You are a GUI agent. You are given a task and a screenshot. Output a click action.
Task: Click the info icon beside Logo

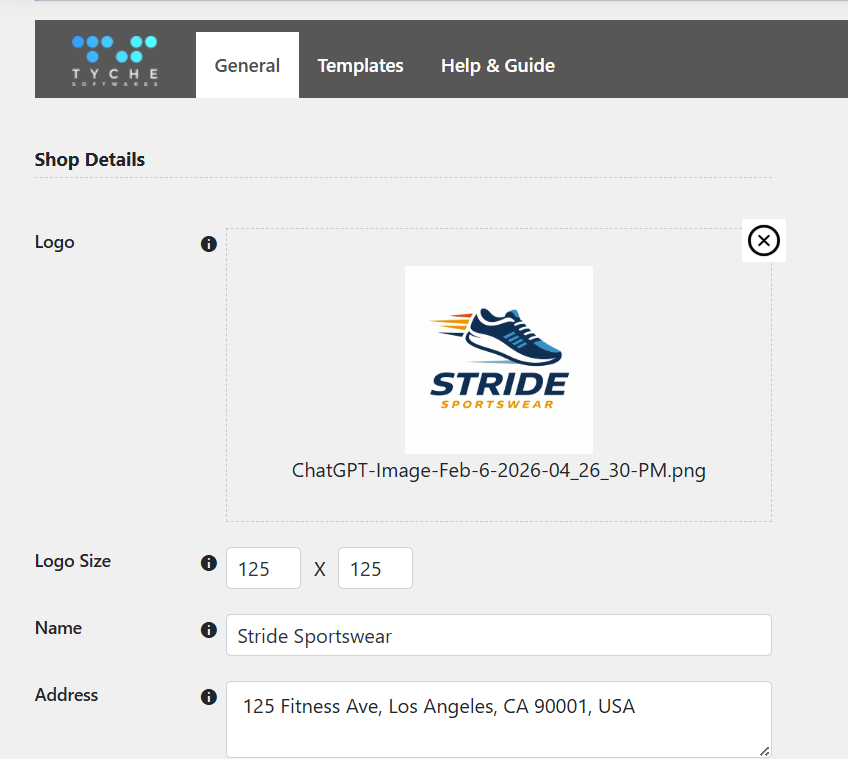pos(209,244)
